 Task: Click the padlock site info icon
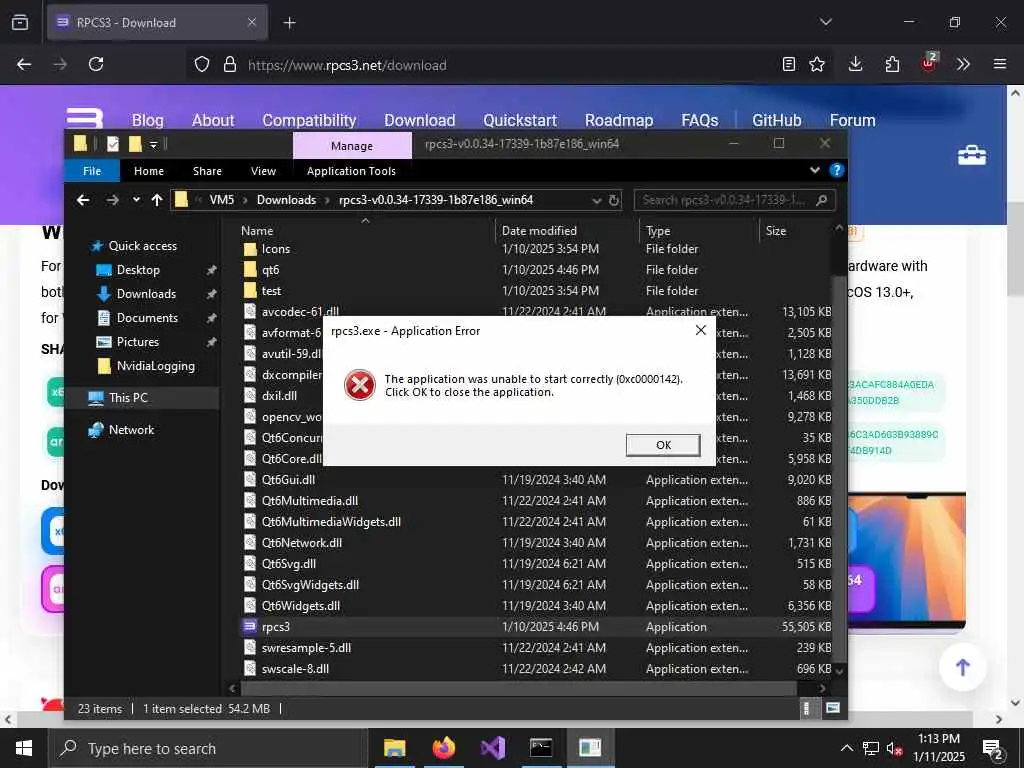[230, 64]
